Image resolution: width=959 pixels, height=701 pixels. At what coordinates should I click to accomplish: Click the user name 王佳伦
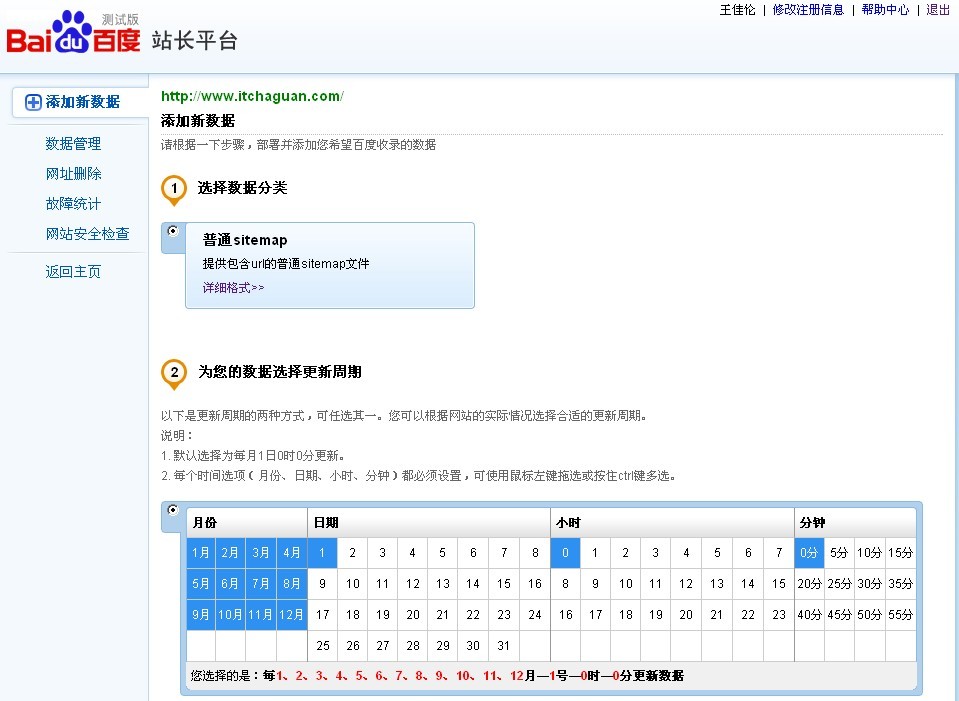tap(737, 10)
